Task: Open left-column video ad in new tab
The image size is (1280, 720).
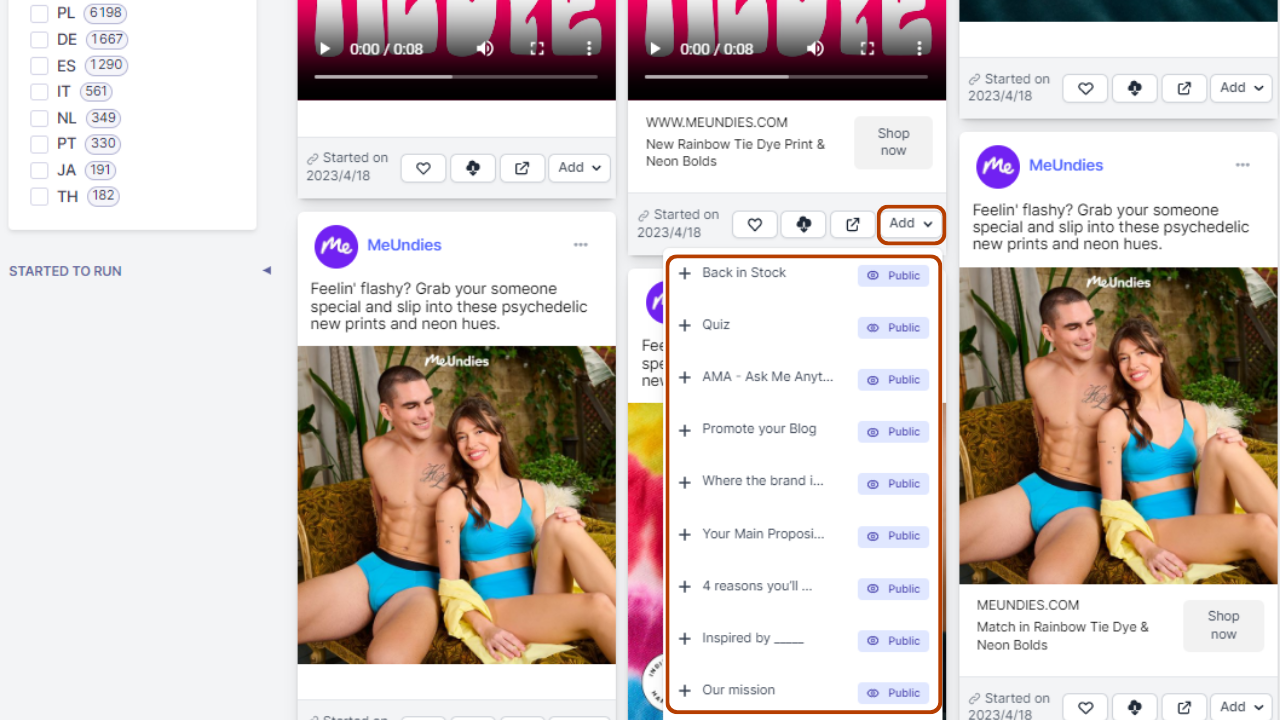Action: tap(522, 168)
